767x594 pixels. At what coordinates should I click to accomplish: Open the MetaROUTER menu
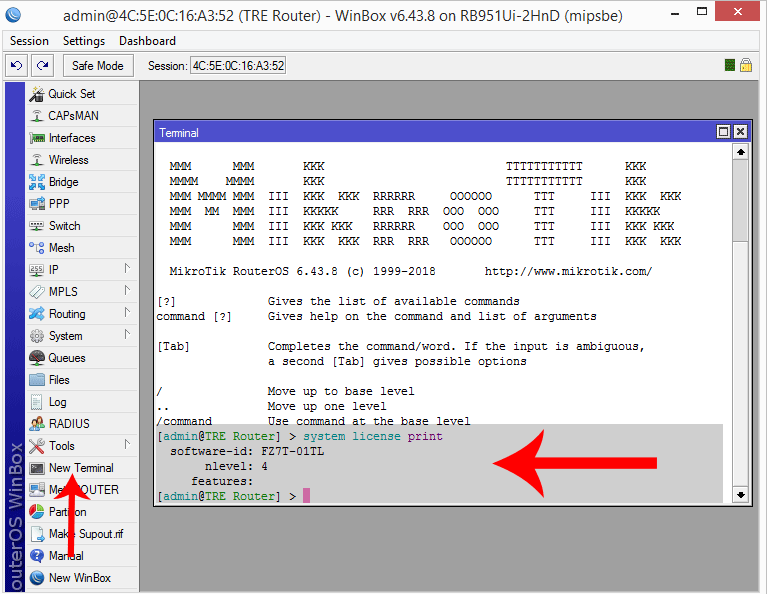(x=82, y=490)
